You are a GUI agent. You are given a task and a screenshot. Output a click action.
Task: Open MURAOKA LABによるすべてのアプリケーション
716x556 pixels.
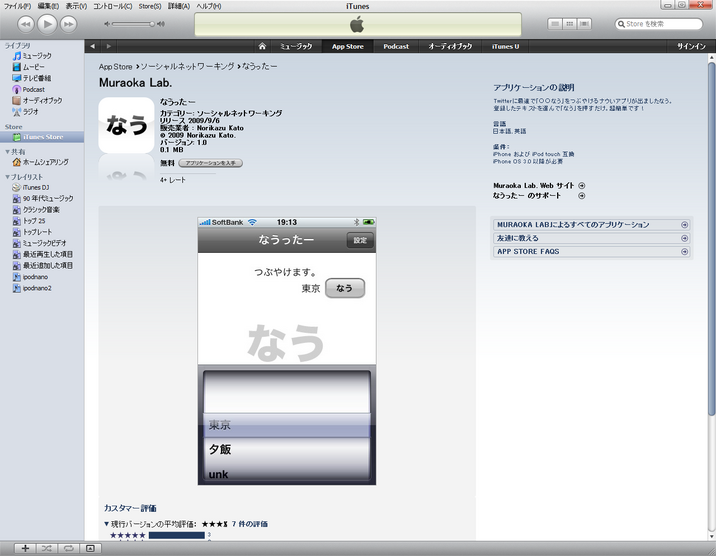click(591, 225)
